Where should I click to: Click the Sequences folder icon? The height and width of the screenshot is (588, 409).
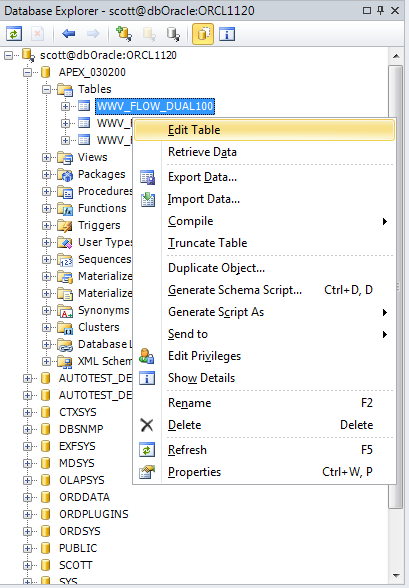click(65, 260)
